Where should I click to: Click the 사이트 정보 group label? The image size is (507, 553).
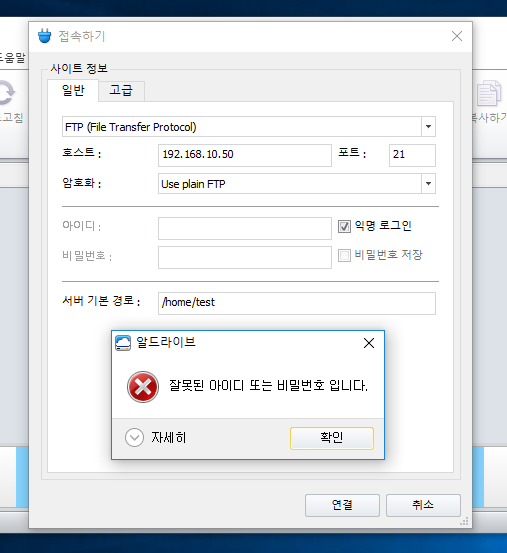click(x=79, y=68)
